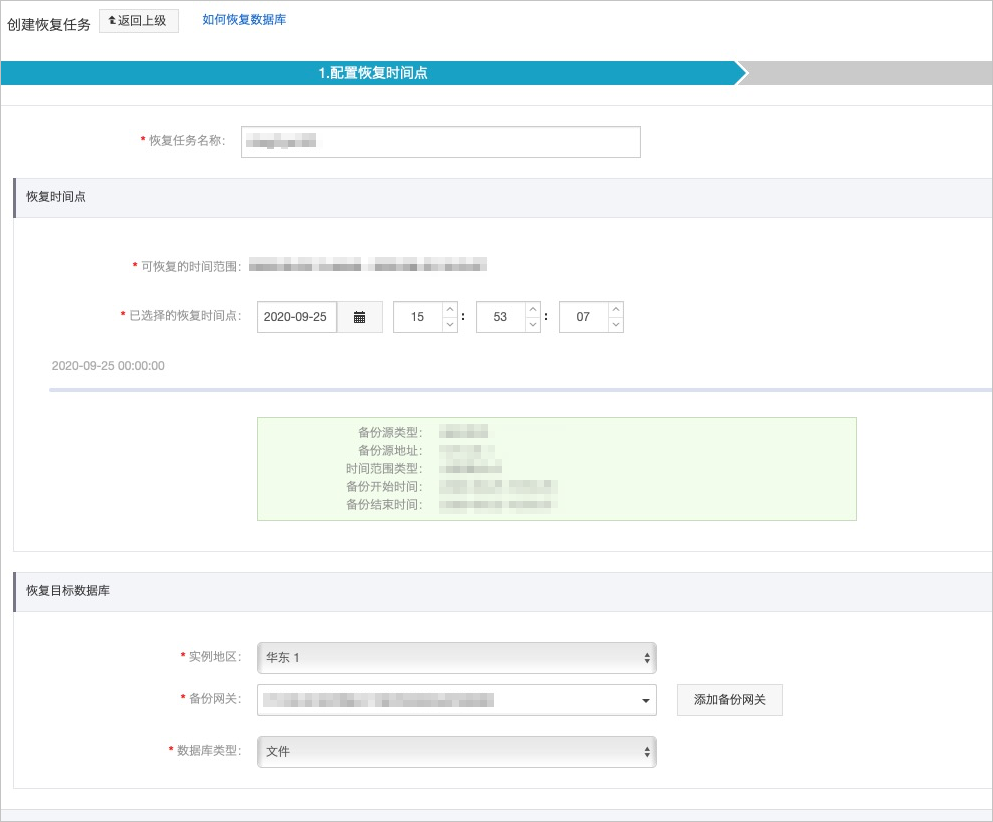The image size is (993, 822).
Task: Click the 备份开始时间 label in info box
Action: 384,486
